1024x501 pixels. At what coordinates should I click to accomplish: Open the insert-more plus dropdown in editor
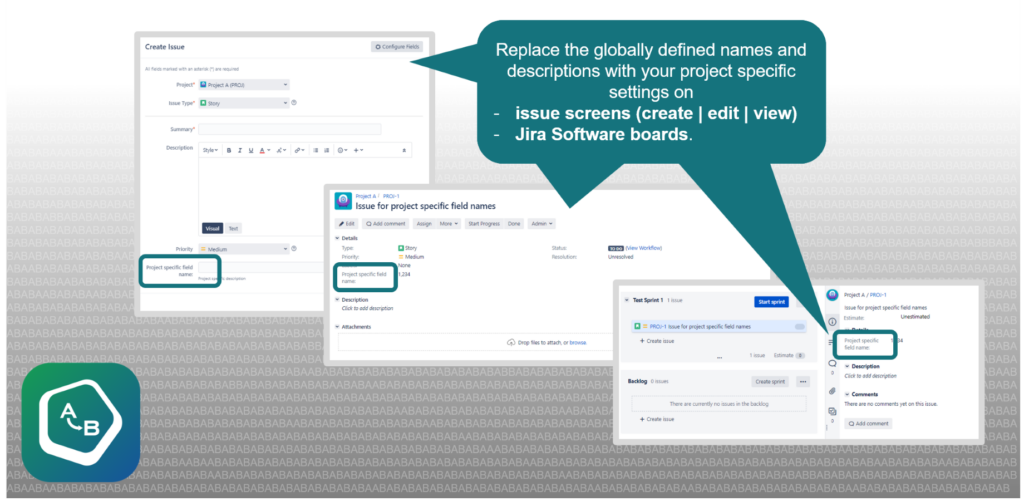click(359, 150)
